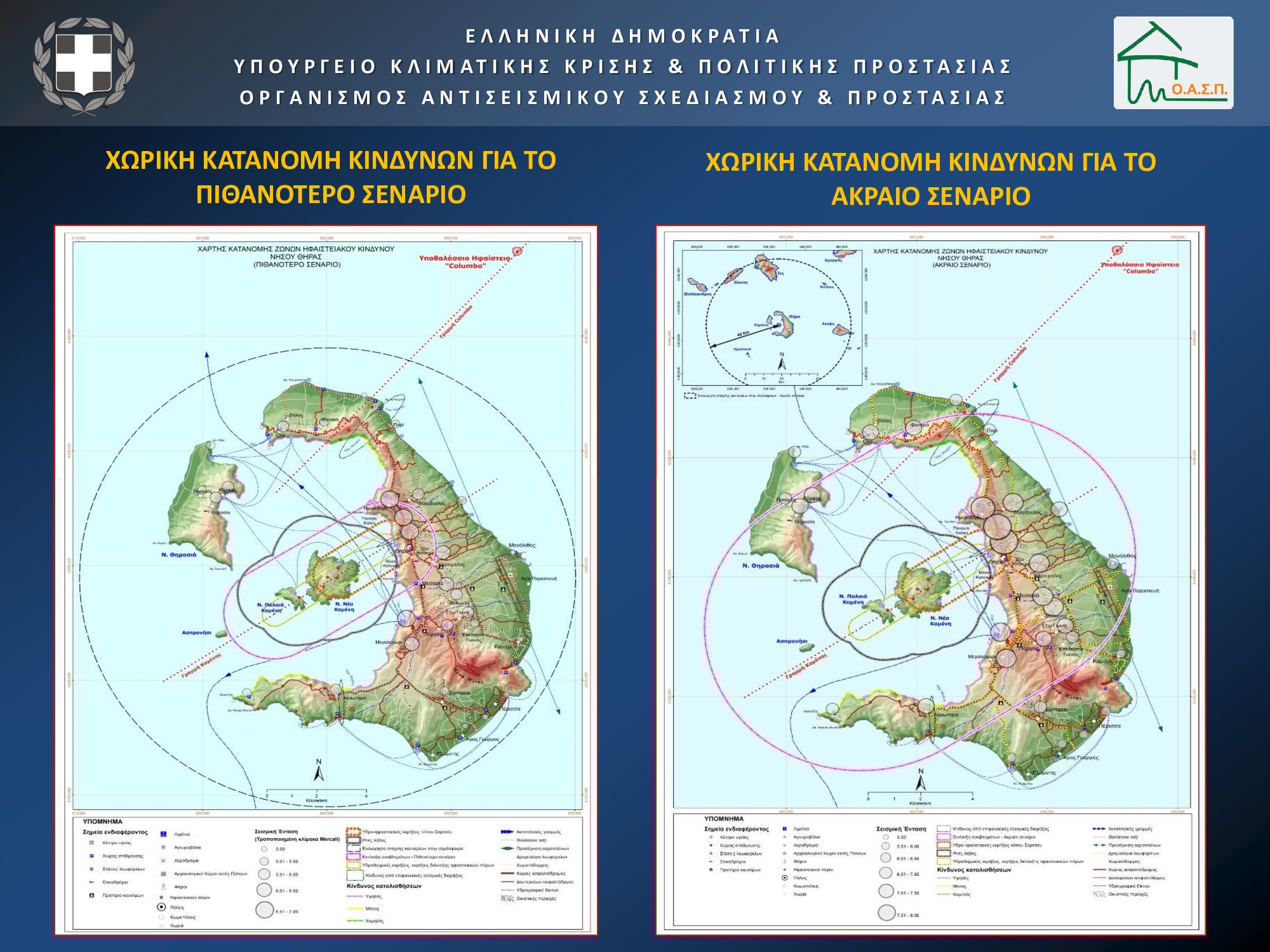
Task: Click header line ΟΡΓΑΝΙΣΜΟΣ ΑΝΤΙΣΕΙΣΜΙΚΟΥ ΣΧΕΔΙΑΣΜΟΥ & ΠΡΟΣΤΑΣΙΑΣ
Action: (x=623, y=97)
